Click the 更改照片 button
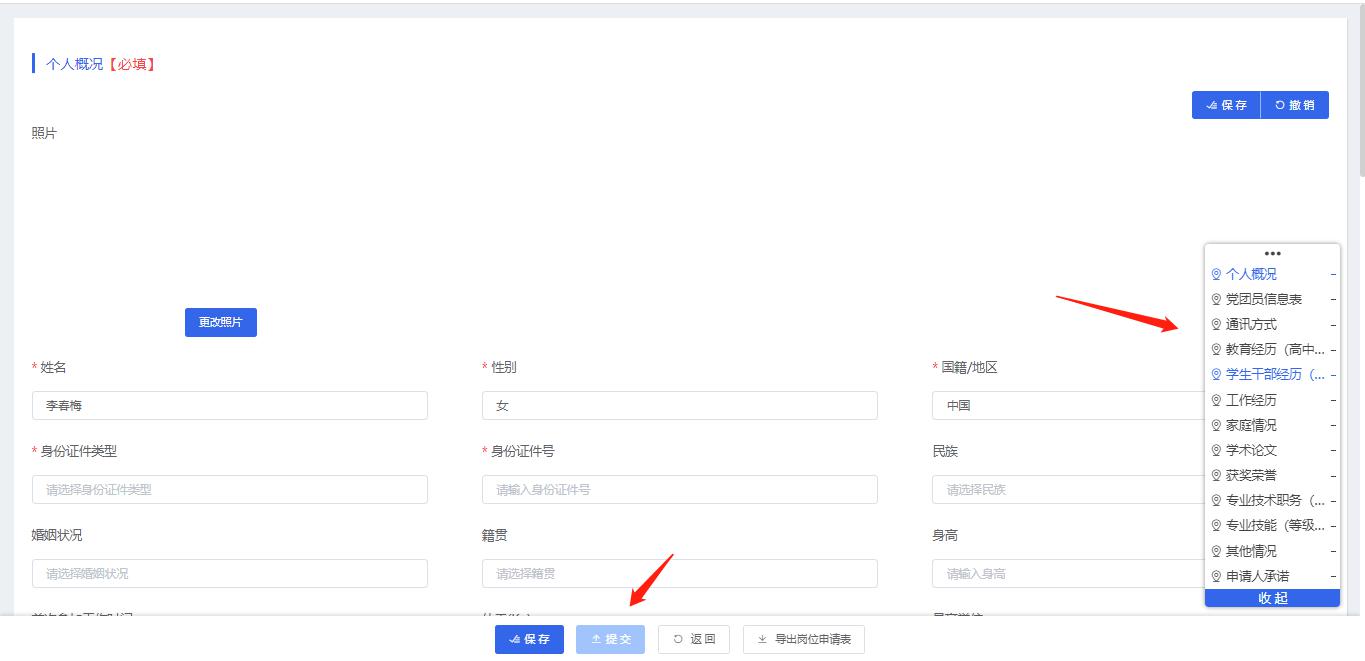The width and height of the screenshot is (1365, 661). click(220, 322)
